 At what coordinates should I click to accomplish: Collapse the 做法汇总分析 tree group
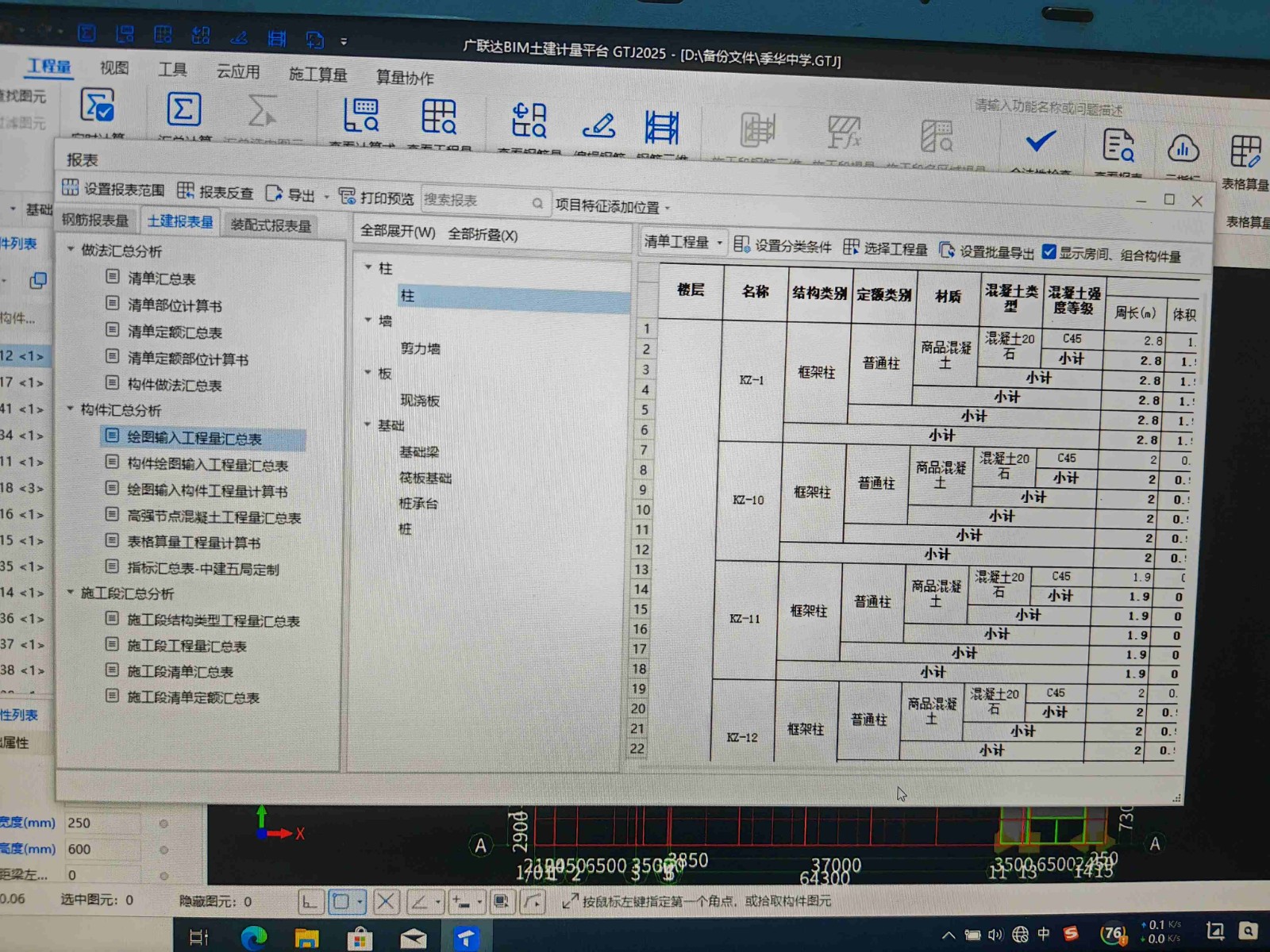70,249
